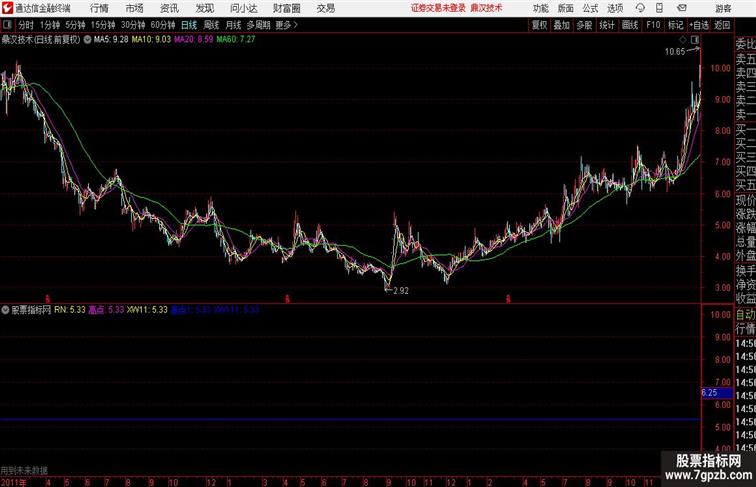Click the 委比 label in the side panel
This screenshot has width=756, height=487.
click(745, 45)
